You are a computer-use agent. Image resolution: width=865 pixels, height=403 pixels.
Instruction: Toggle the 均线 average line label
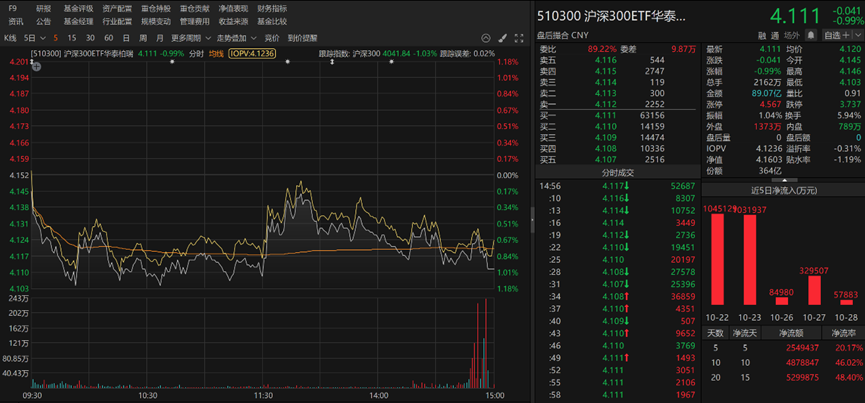coord(216,54)
